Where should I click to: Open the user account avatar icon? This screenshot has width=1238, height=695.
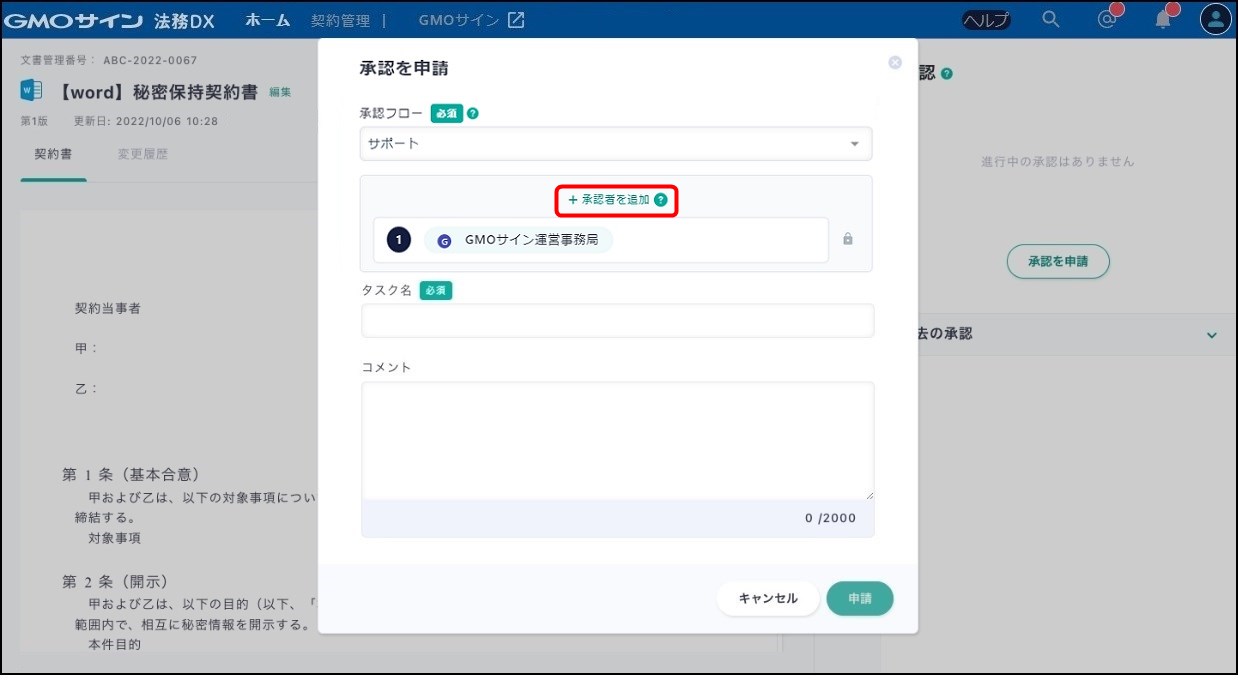tap(1215, 19)
